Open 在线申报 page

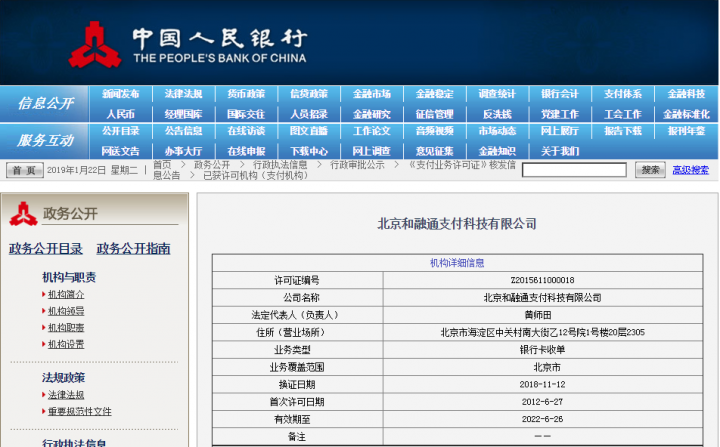[246, 151]
